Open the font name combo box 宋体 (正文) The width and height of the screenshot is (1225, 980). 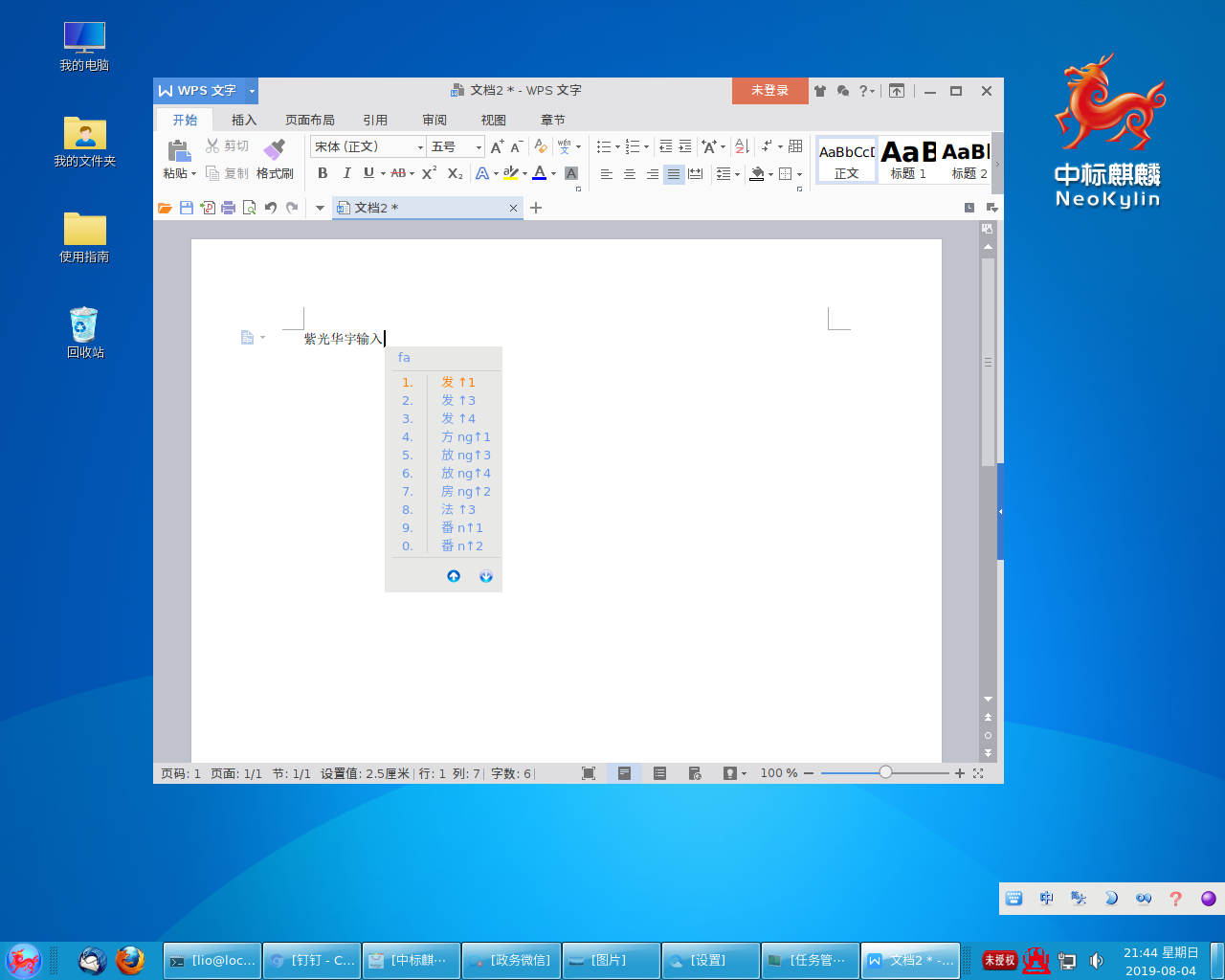368,146
